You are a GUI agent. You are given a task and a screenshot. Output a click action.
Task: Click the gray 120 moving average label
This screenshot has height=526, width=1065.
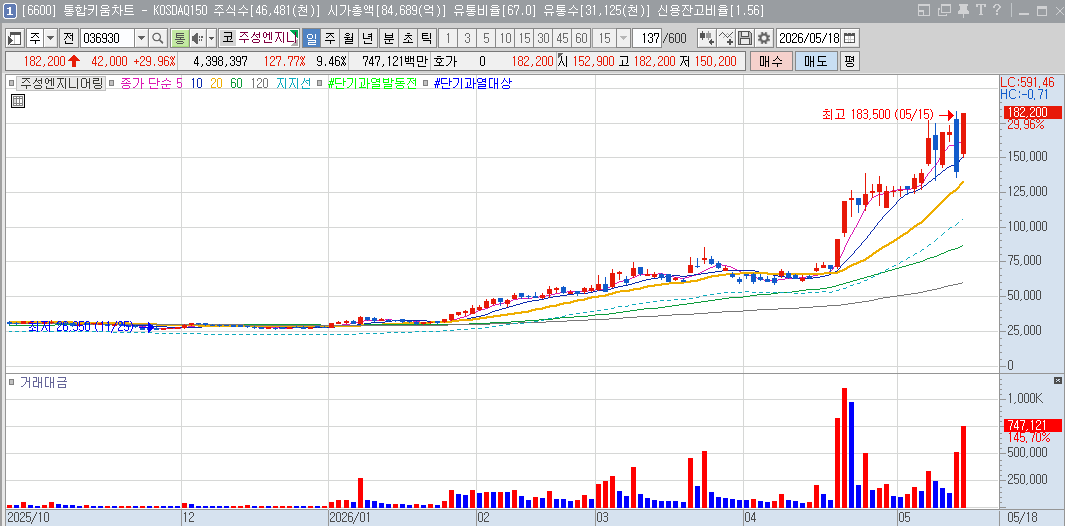pos(259,84)
